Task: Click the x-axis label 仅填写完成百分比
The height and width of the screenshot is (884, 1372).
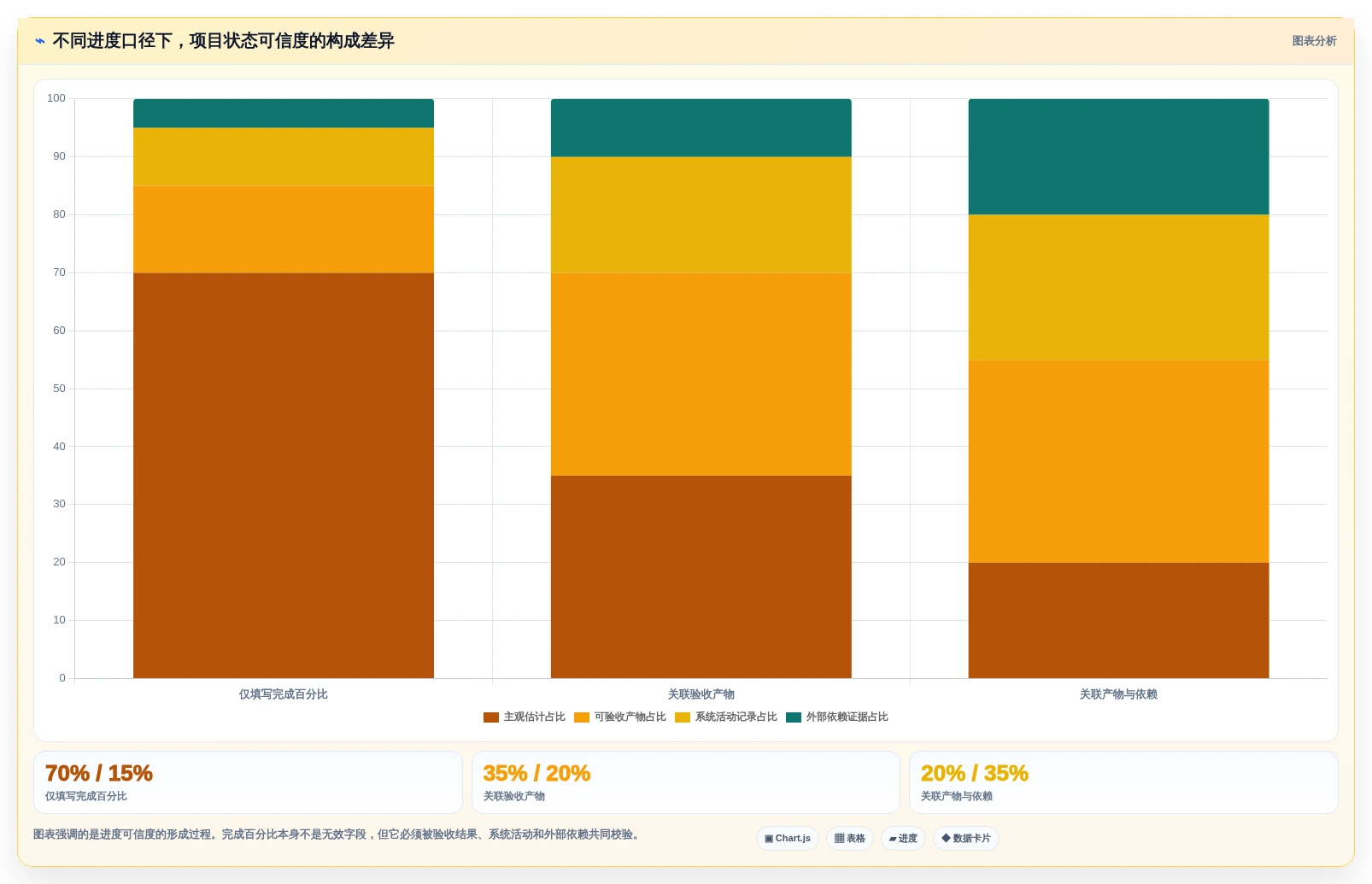Action: 284,694
